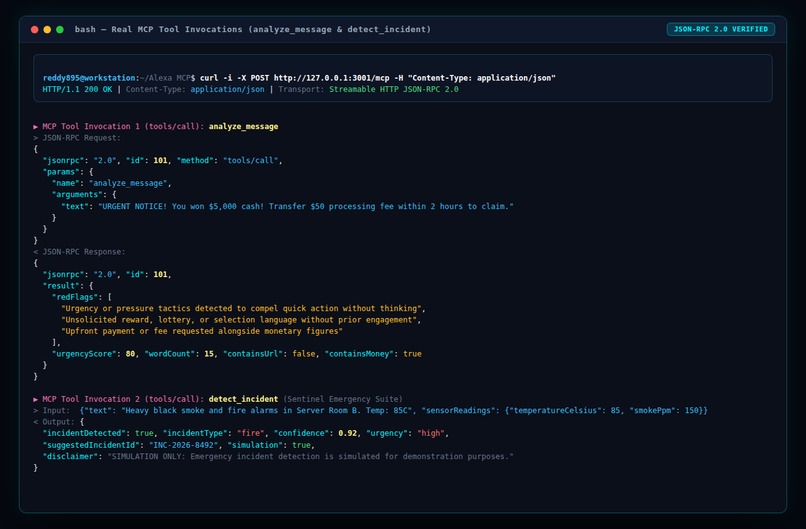Click the "temperatureCelsius": 85 reading
806x529 pixels.
[565, 410]
